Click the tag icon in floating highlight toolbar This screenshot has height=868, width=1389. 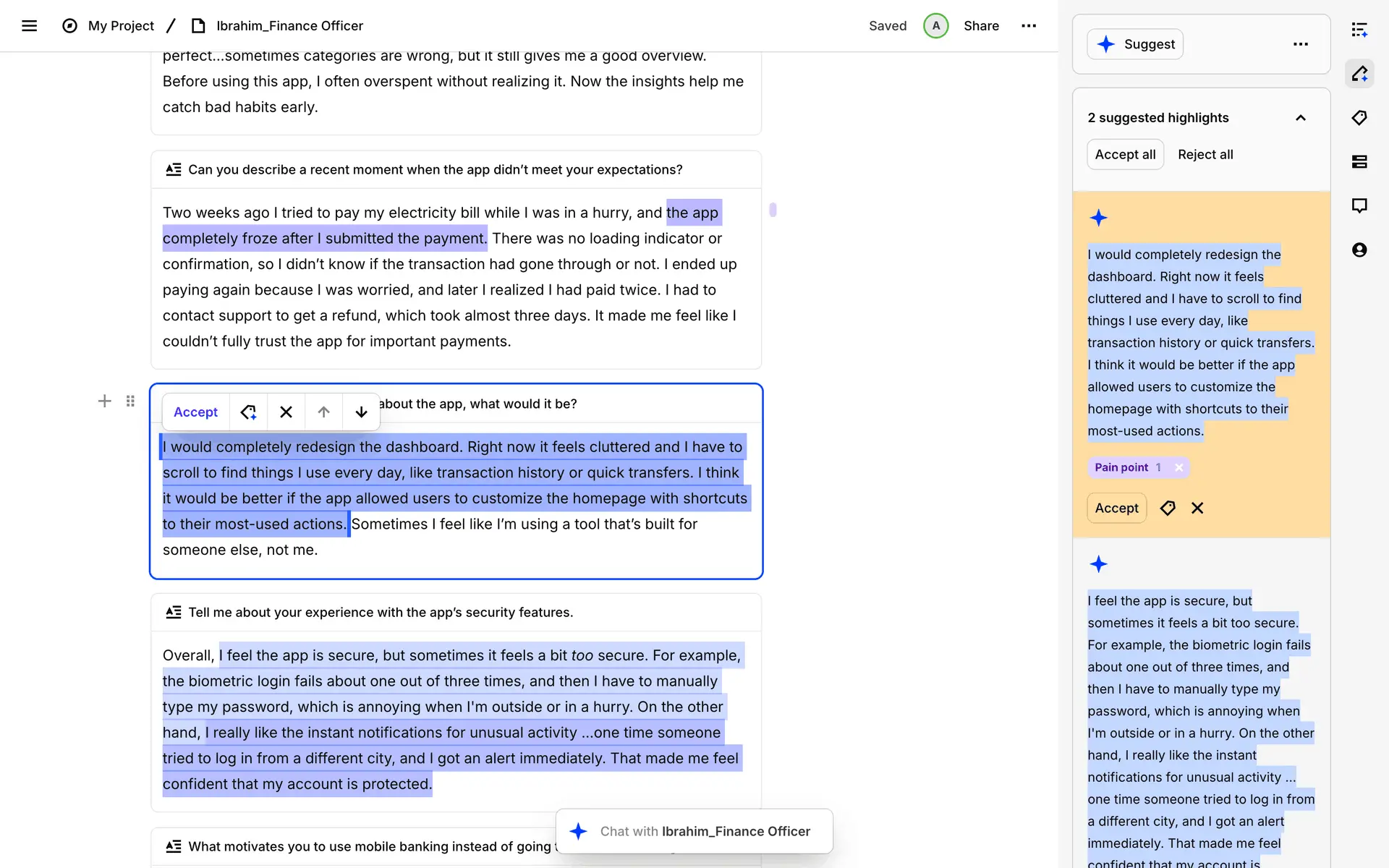248,412
